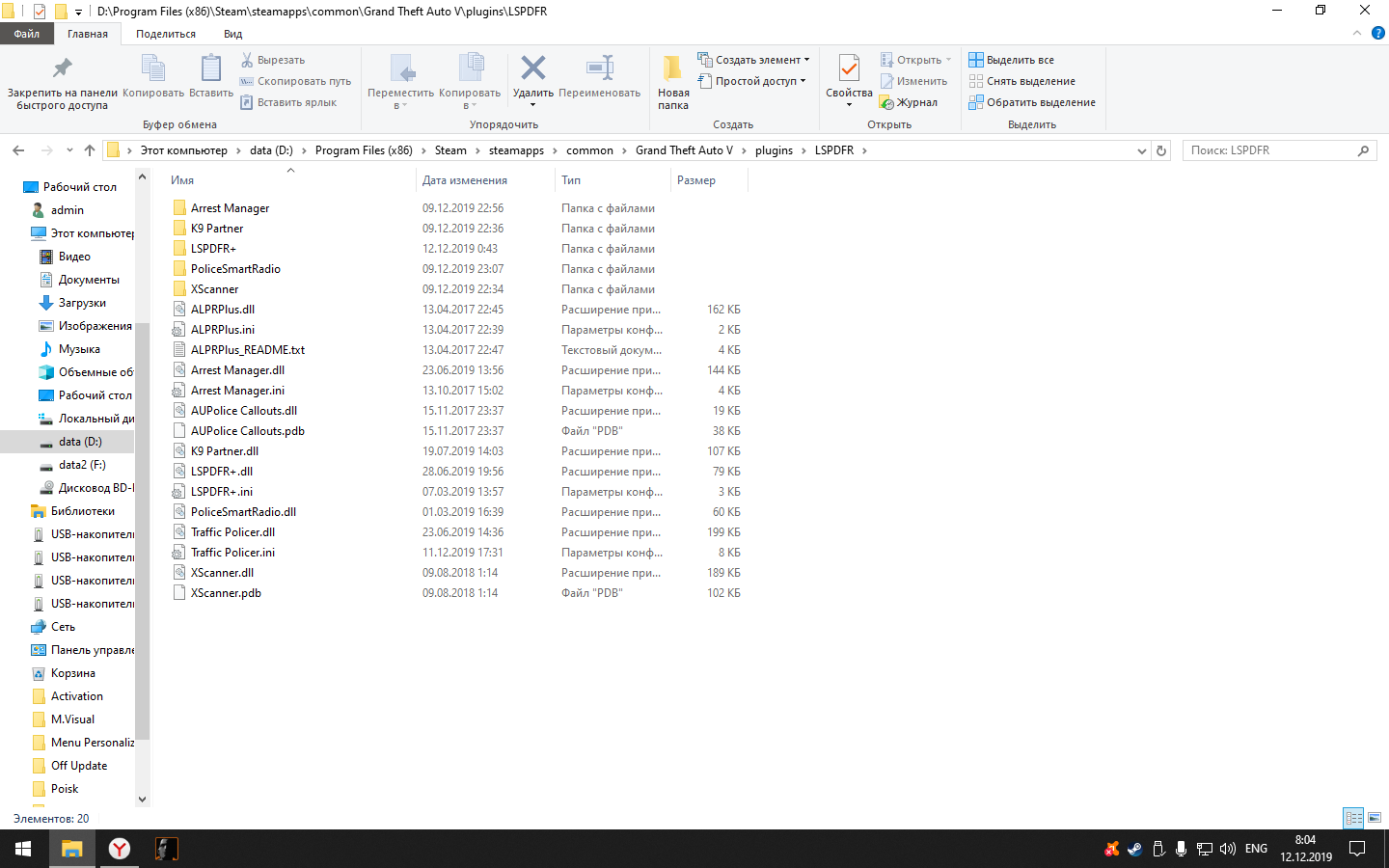Image resolution: width=1389 pixels, height=868 pixels.
Task: Click the volume speaker tray icon
Action: click(1227, 849)
